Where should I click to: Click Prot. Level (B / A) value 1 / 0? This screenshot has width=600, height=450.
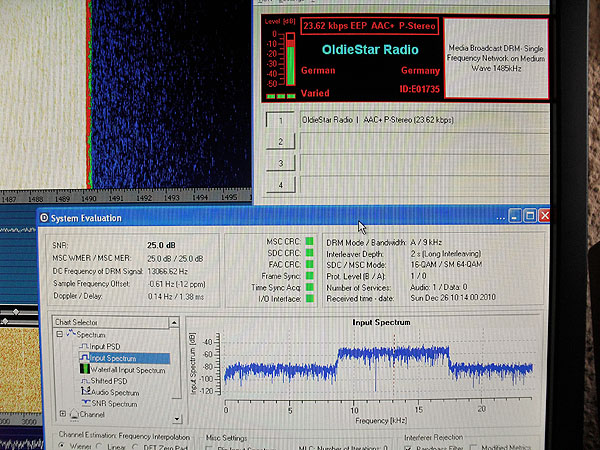(418, 276)
